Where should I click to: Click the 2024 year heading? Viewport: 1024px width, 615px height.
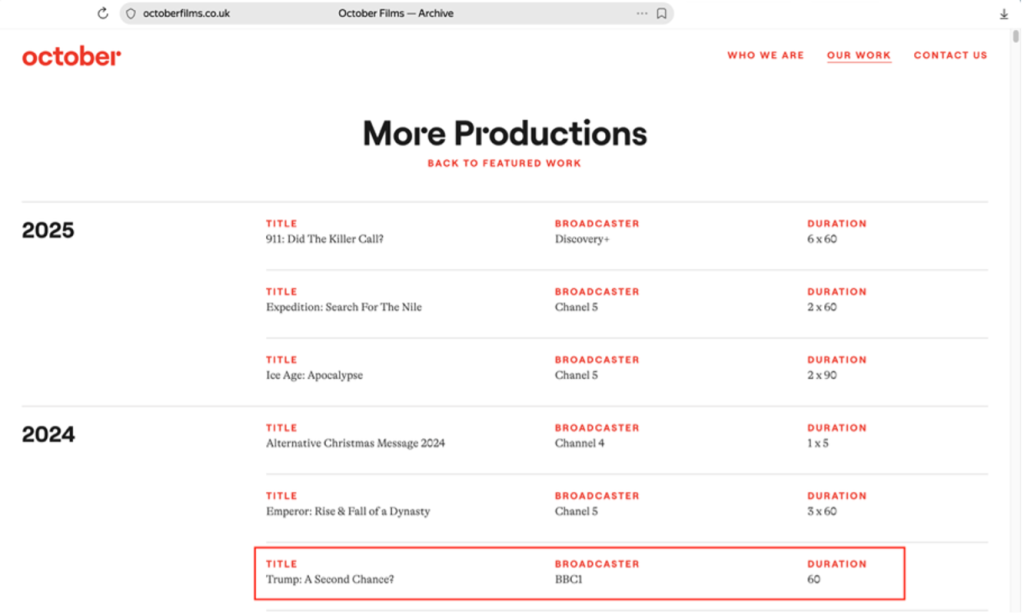coord(47,434)
